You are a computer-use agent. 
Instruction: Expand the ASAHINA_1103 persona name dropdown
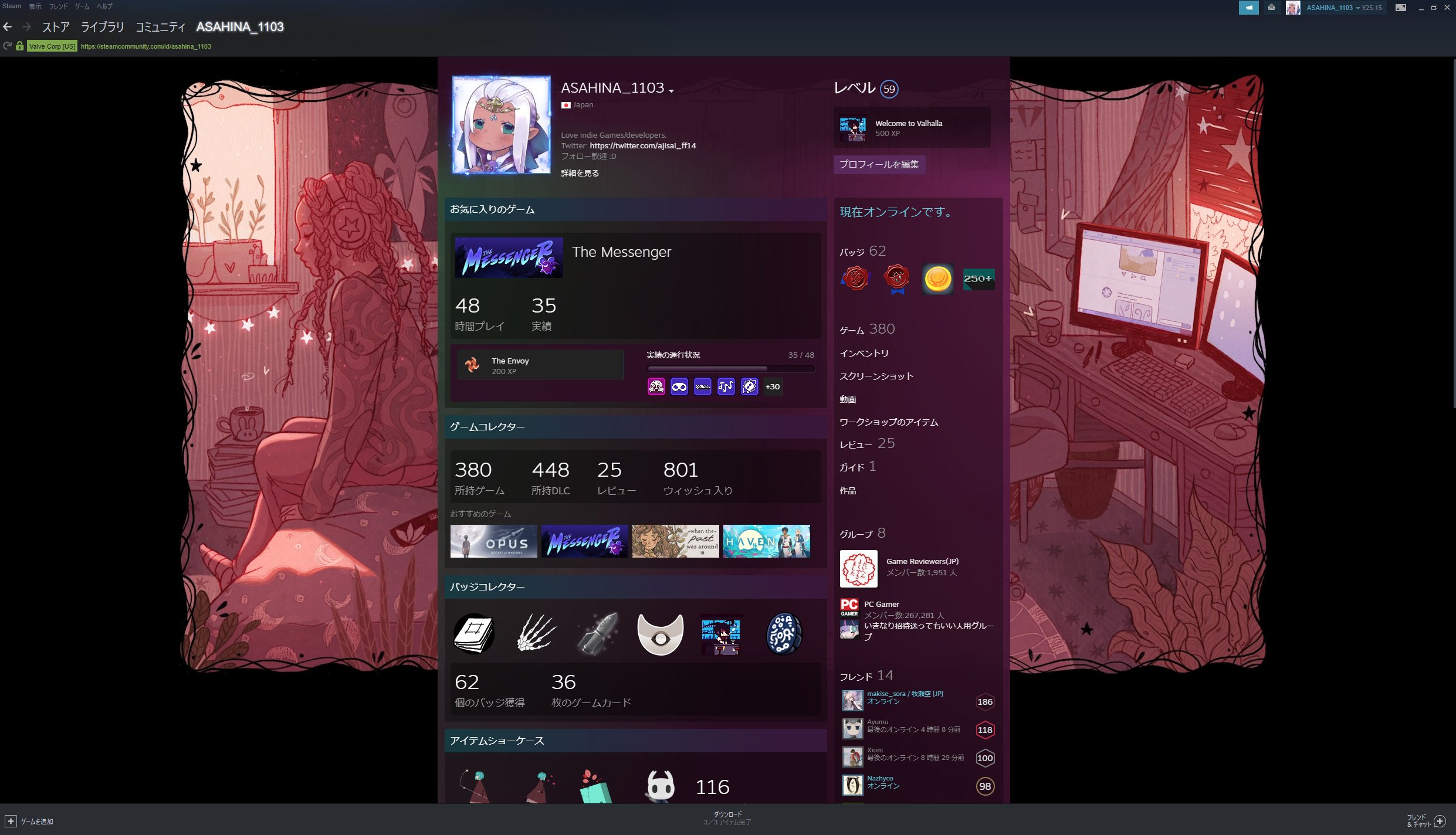tap(671, 90)
